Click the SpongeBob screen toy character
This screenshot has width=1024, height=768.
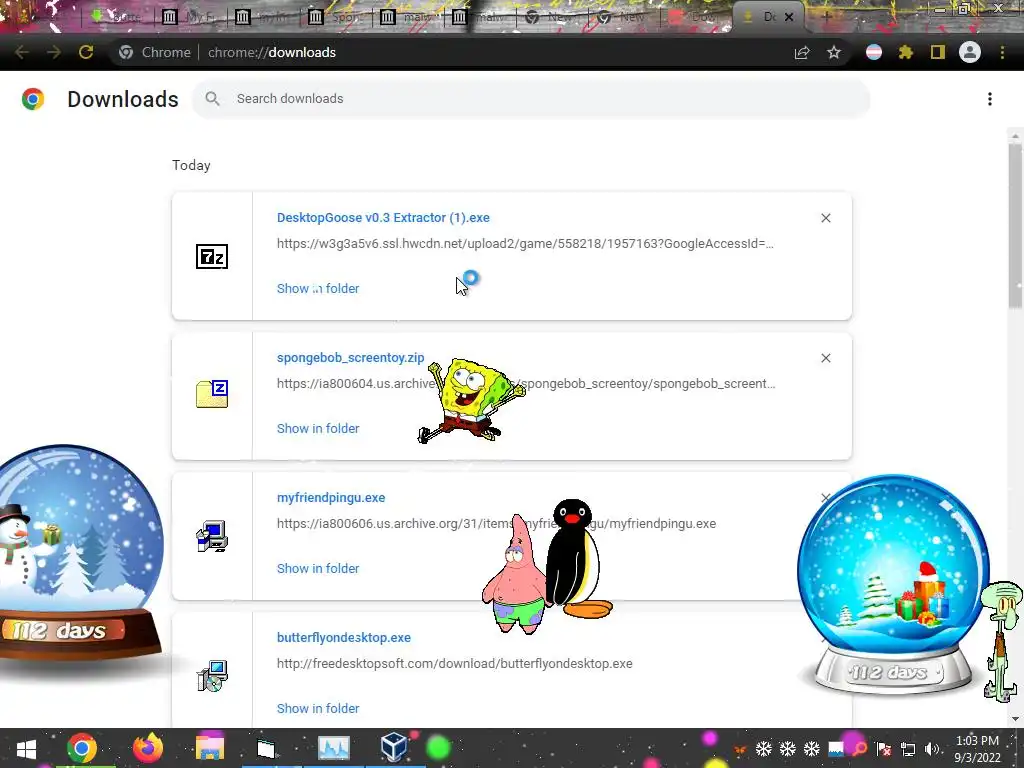[471, 400]
